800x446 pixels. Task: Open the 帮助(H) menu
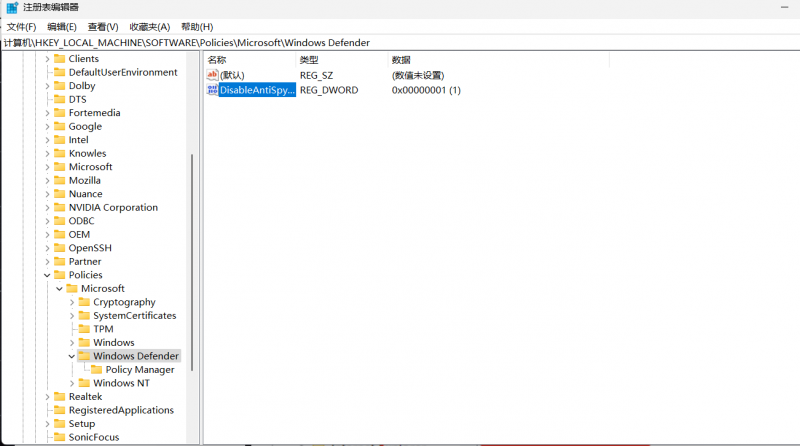pos(197,27)
